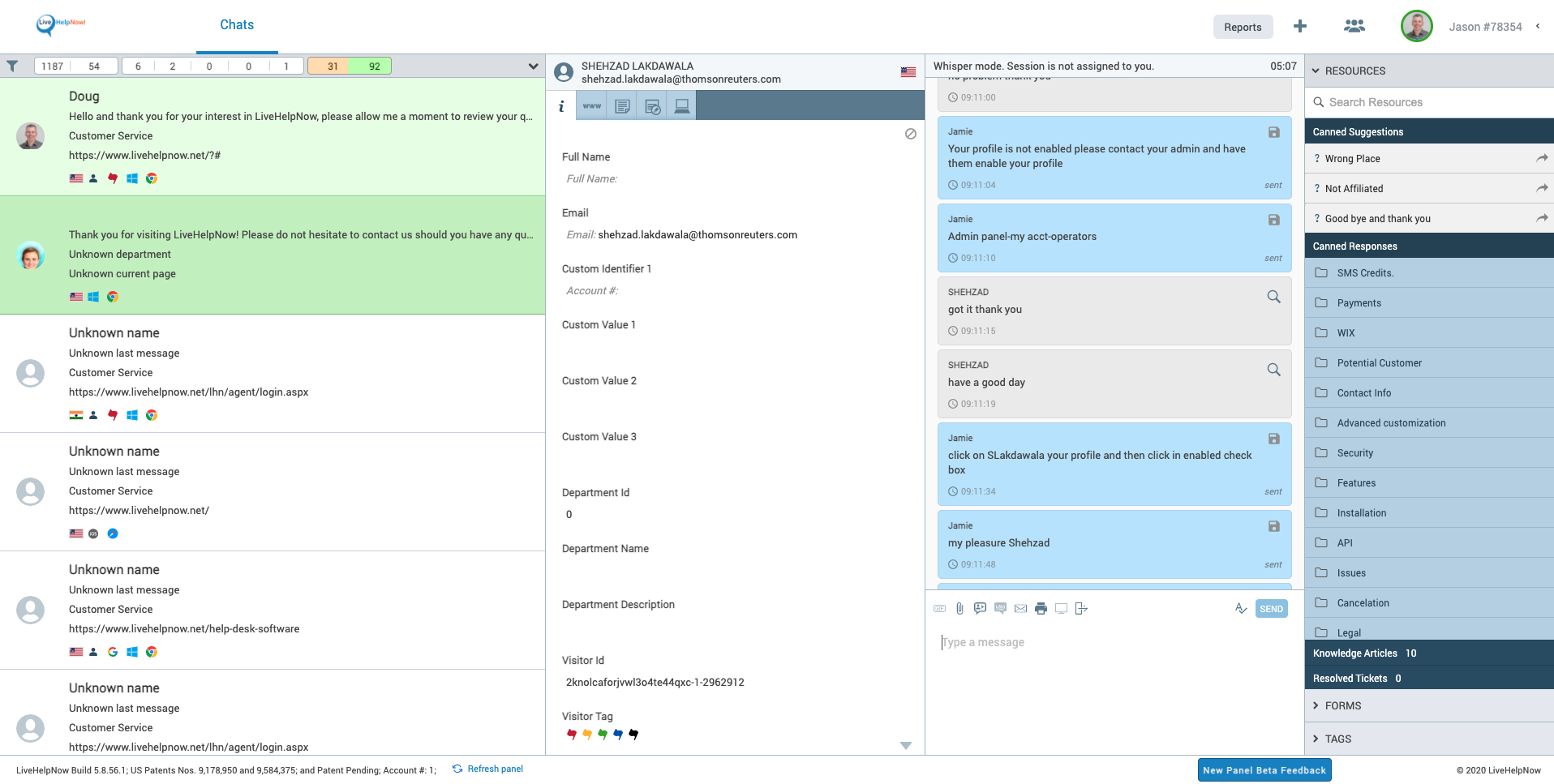This screenshot has height=784, width=1554.
Task: Open the Reports button
Action: tap(1243, 27)
